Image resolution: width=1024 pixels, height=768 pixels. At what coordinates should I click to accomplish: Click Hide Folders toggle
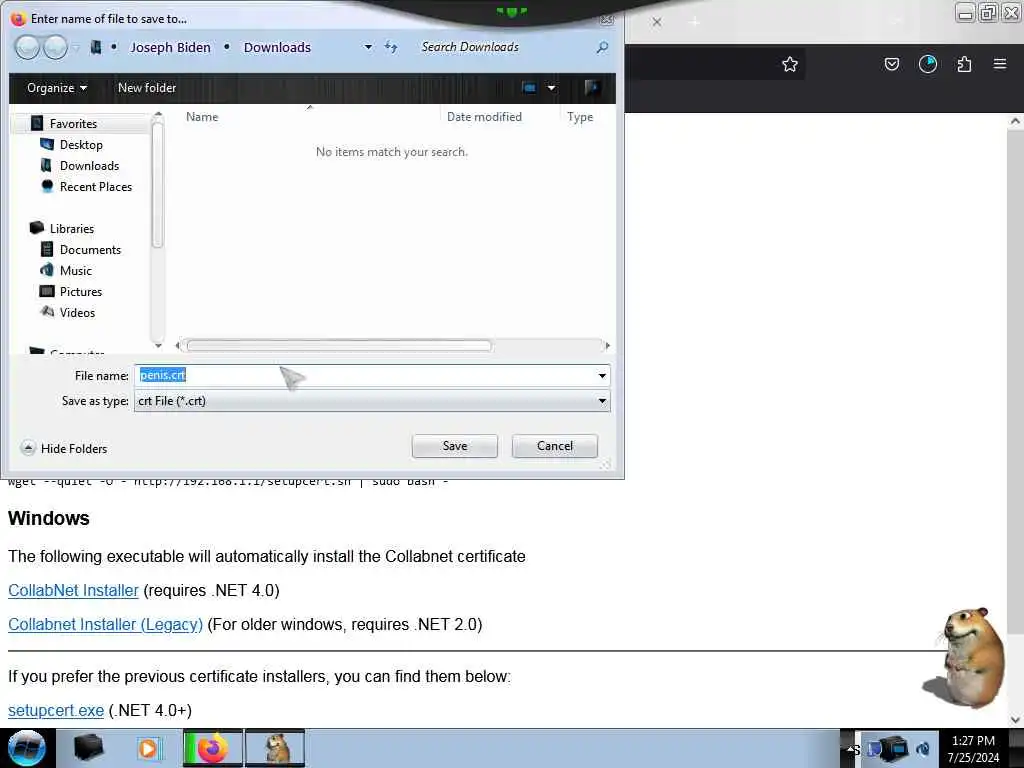(64, 449)
